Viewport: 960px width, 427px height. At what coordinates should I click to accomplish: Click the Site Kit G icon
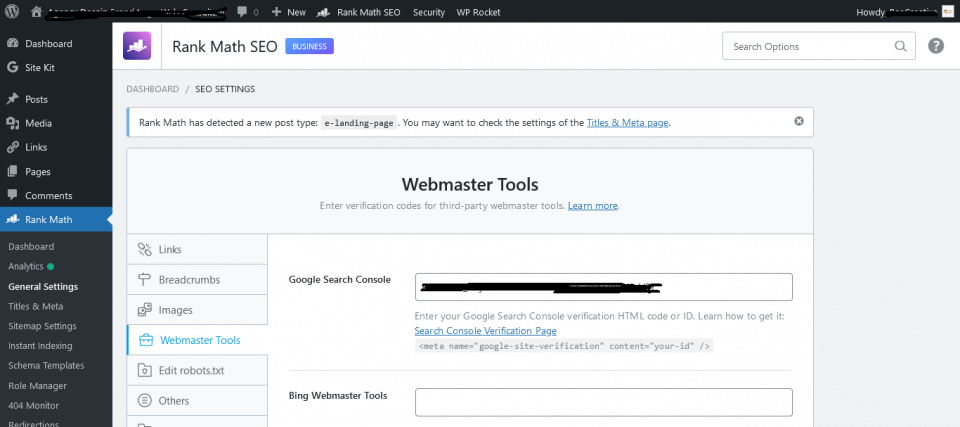[12, 67]
